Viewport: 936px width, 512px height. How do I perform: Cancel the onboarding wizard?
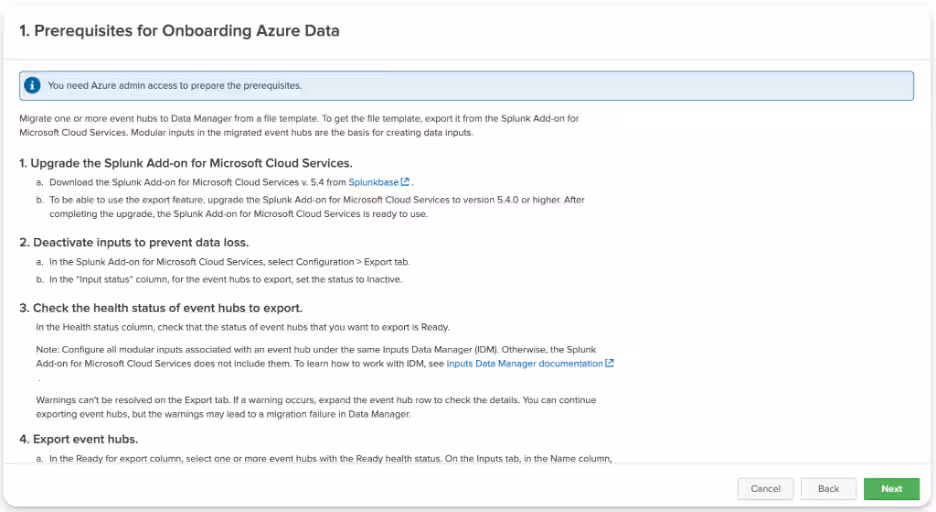pos(765,489)
